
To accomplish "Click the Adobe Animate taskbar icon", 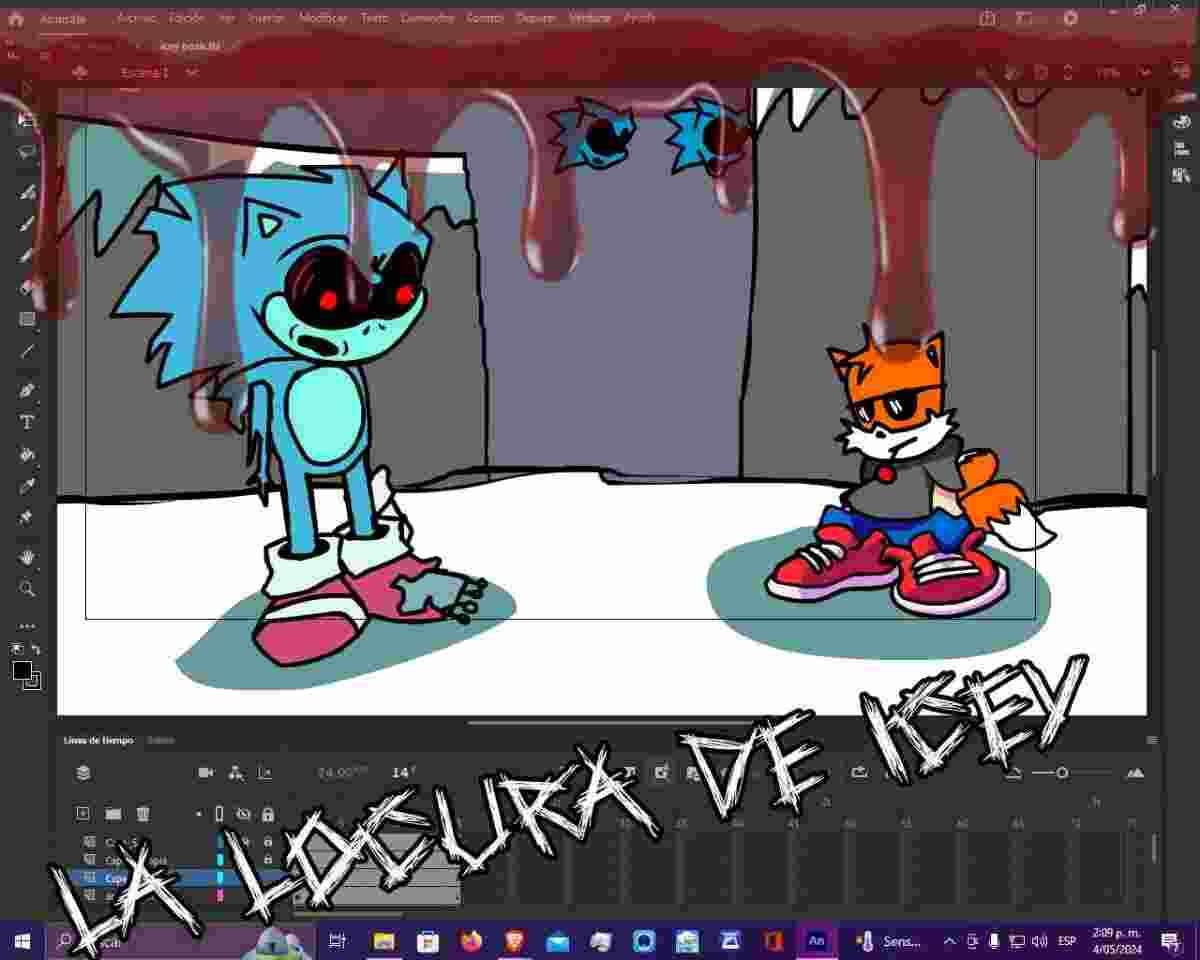I will point(816,941).
